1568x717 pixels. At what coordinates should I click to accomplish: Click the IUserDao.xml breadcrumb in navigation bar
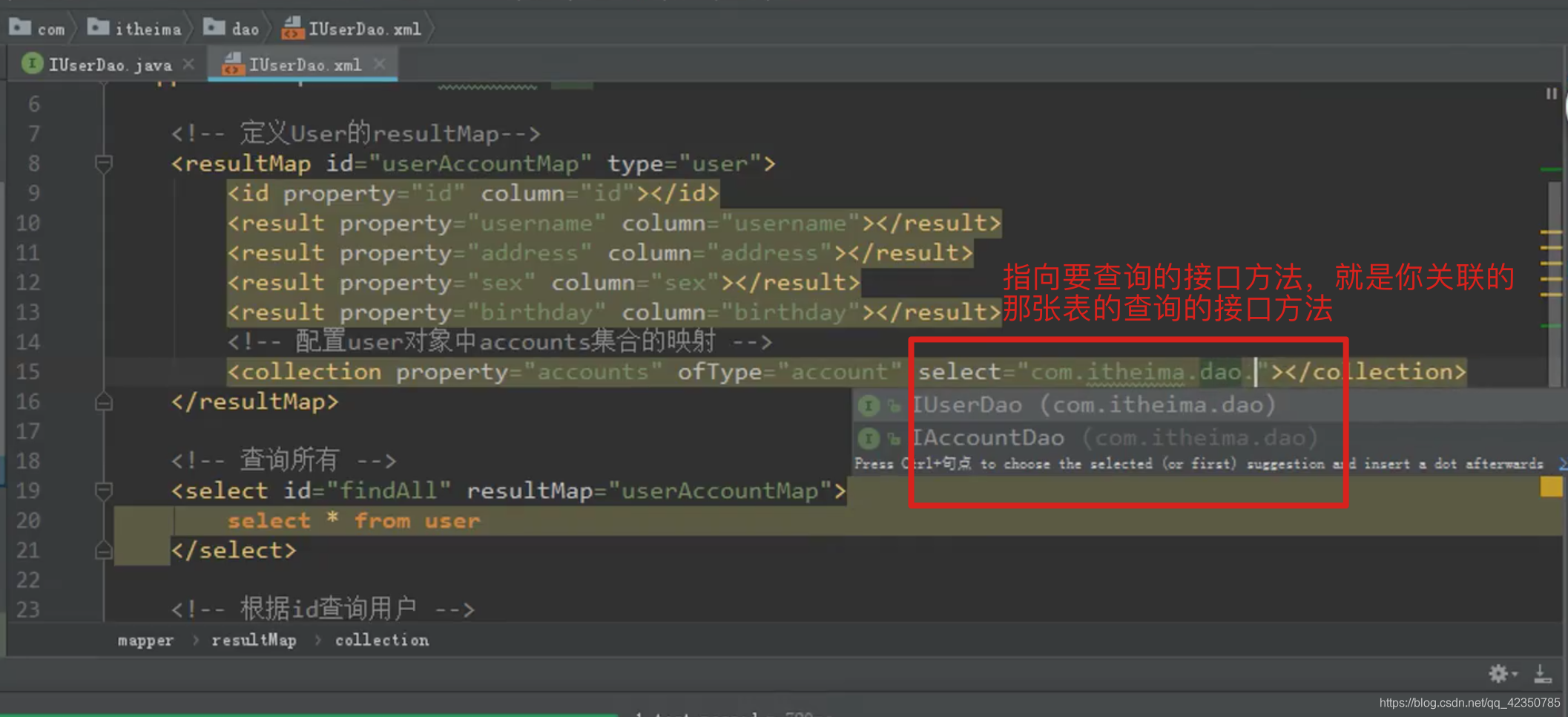pyautogui.click(x=353, y=29)
